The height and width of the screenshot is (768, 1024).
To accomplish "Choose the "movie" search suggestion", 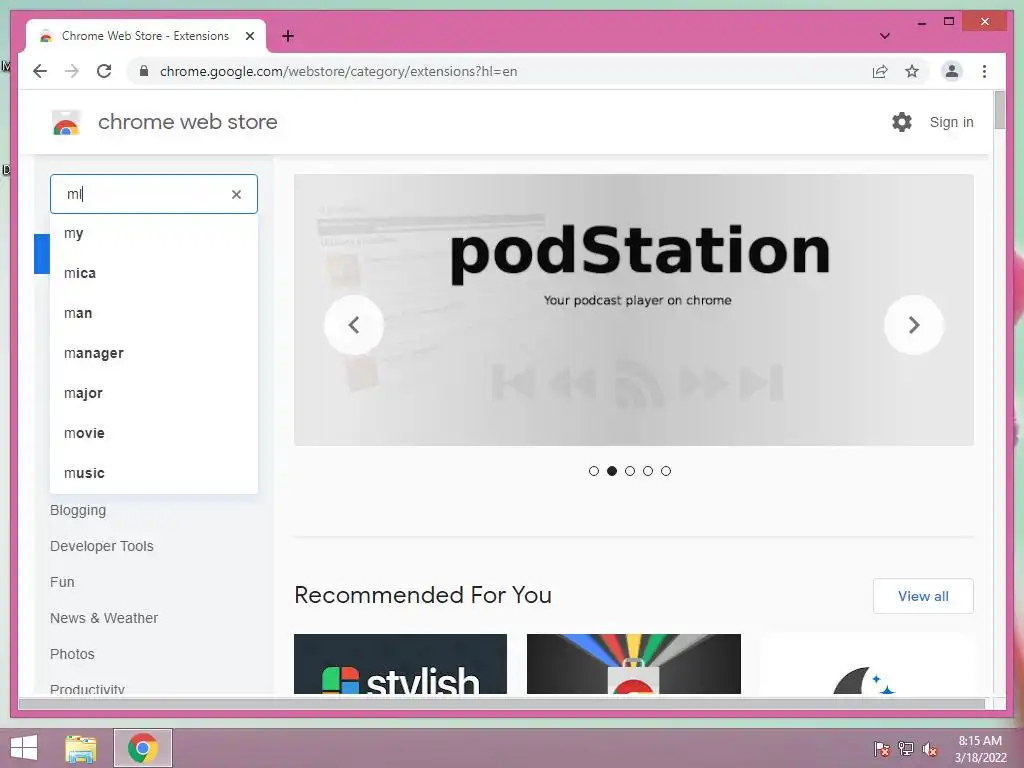I will (x=154, y=433).
